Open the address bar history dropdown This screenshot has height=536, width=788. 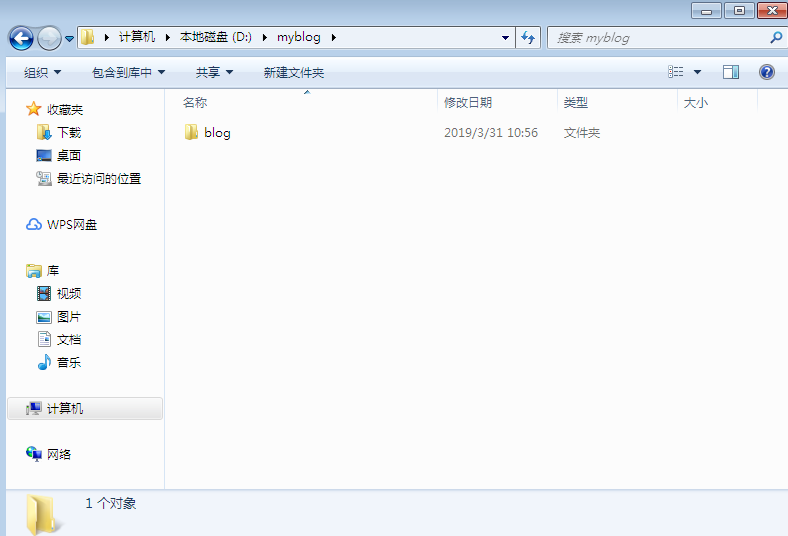click(505, 38)
